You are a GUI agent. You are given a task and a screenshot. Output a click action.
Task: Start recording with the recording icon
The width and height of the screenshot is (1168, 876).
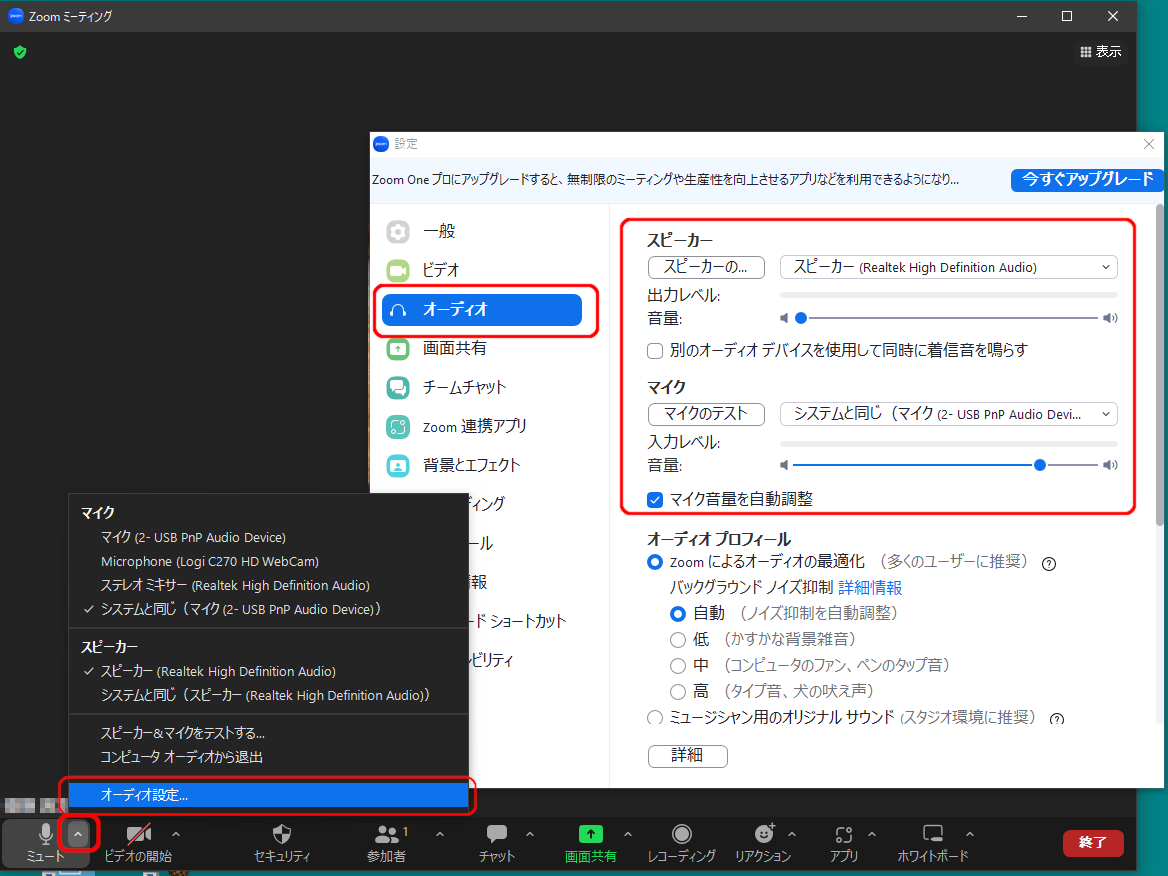(682, 834)
